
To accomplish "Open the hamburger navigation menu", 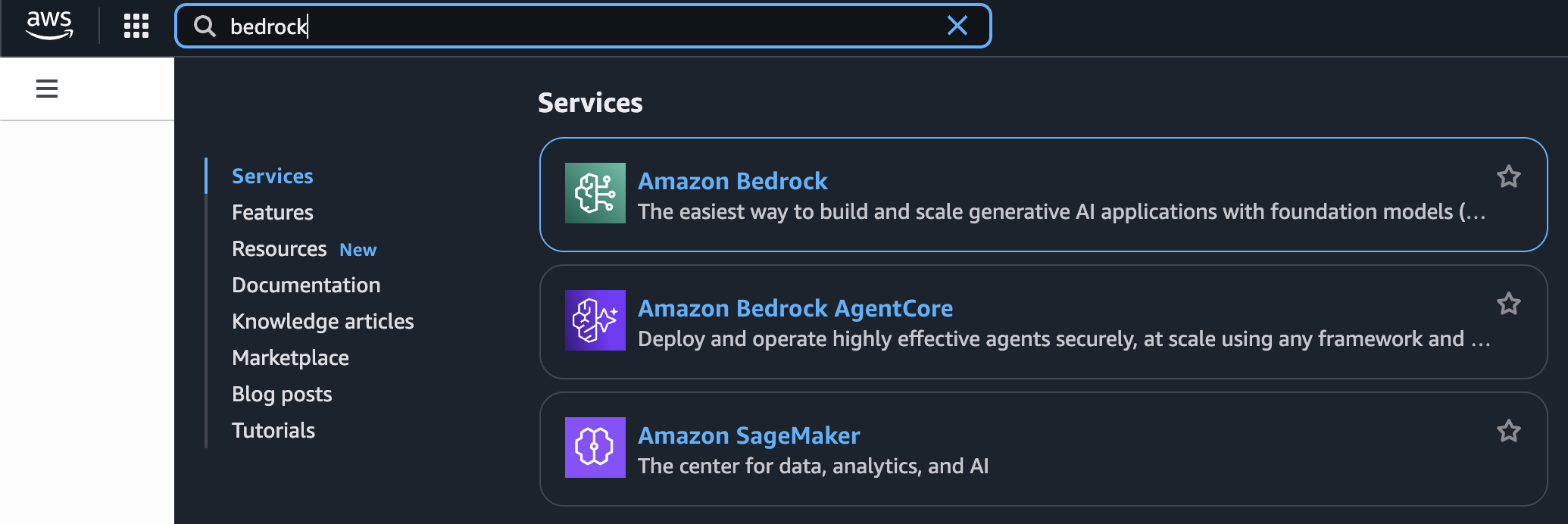I will (47, 89).
